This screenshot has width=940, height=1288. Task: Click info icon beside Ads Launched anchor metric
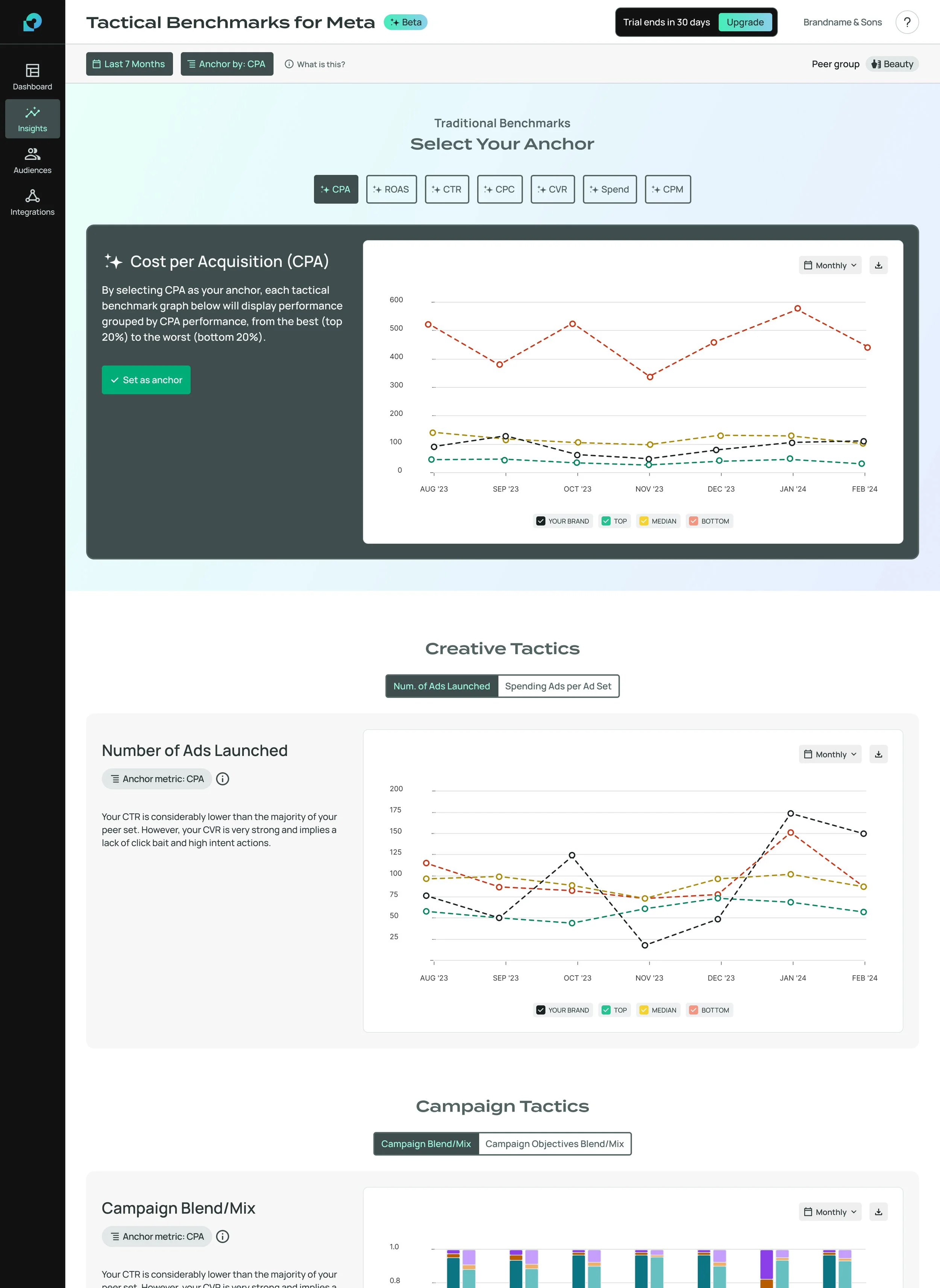tap(223, 778)
